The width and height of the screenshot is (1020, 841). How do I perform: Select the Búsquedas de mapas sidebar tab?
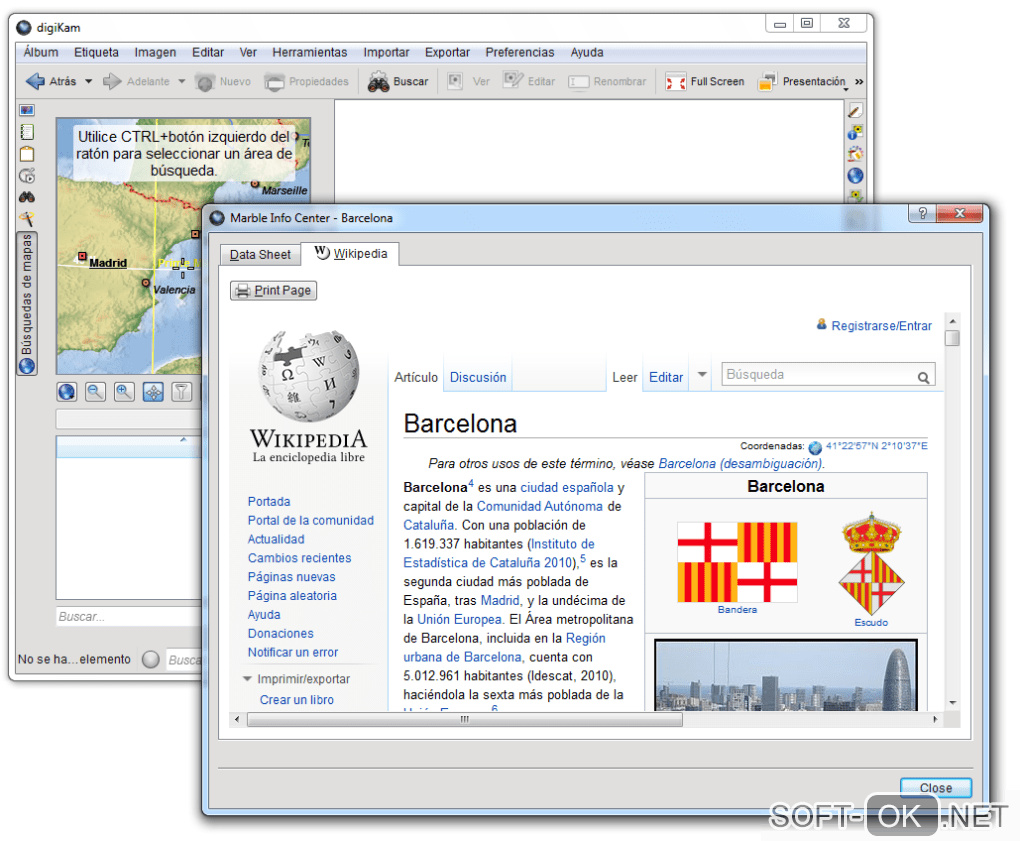(27, 303)
